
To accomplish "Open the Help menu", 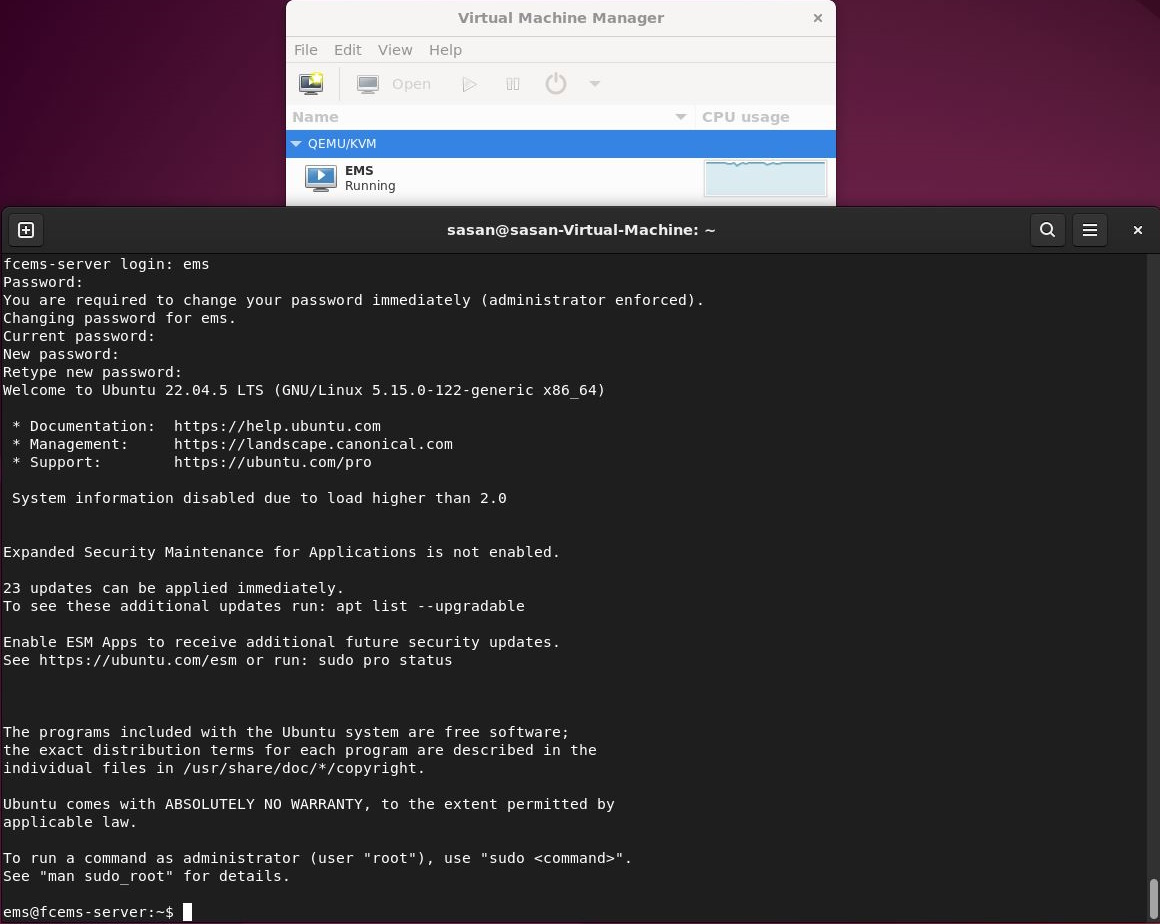I will (445, 49).
